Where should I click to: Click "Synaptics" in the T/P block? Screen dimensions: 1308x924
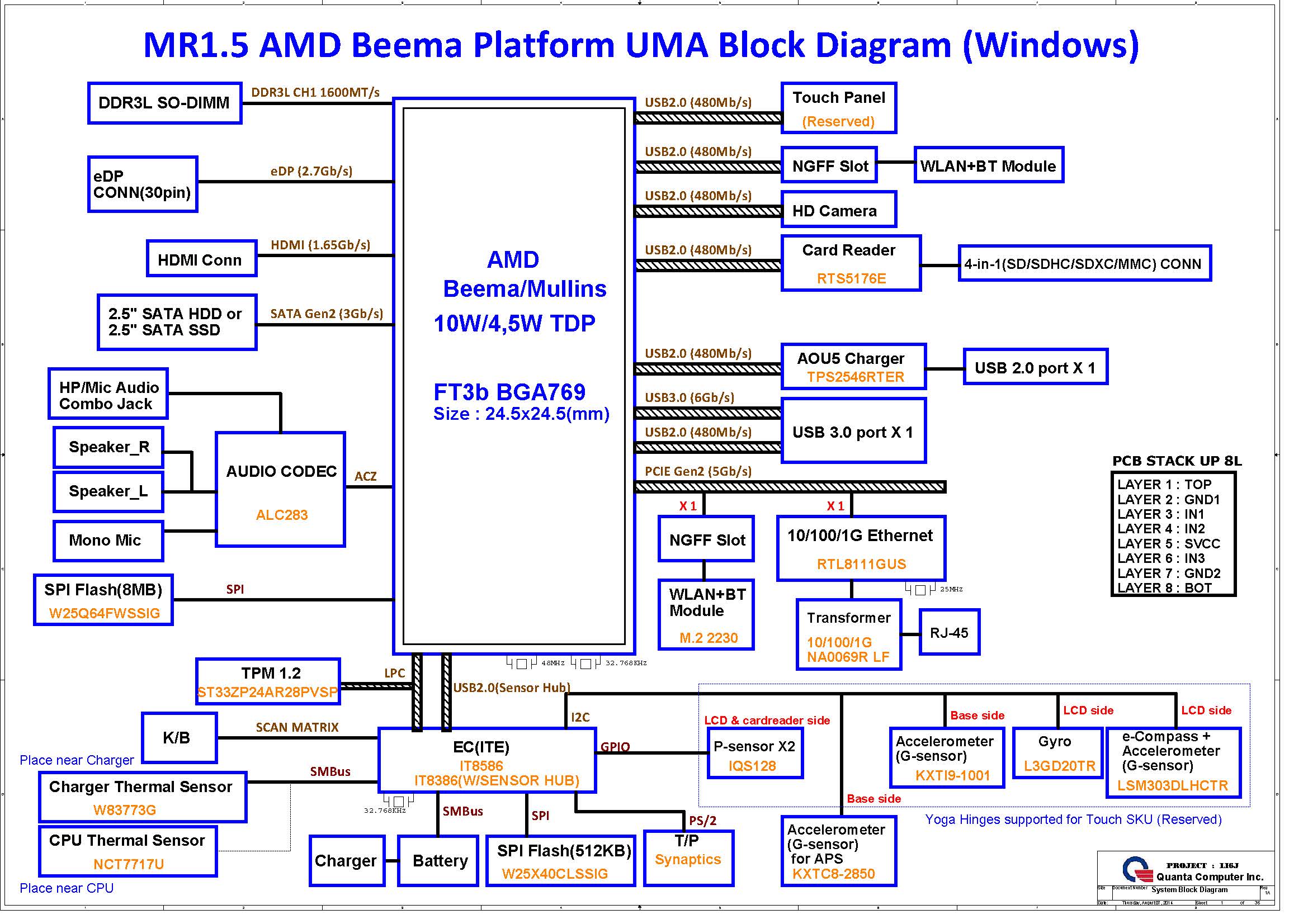[688, 860]
